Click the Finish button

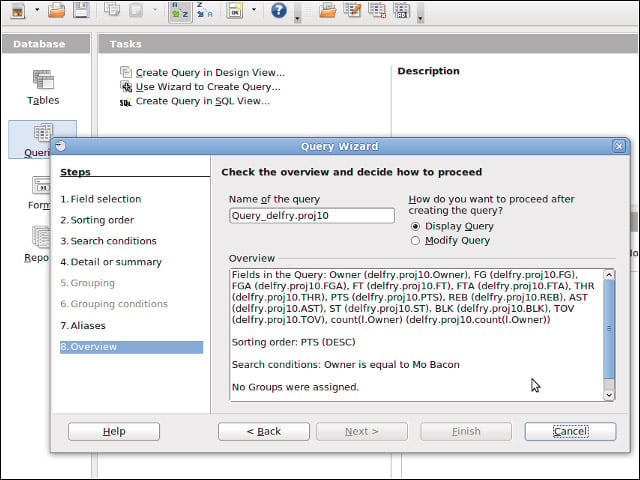click(x=466, y=431)
